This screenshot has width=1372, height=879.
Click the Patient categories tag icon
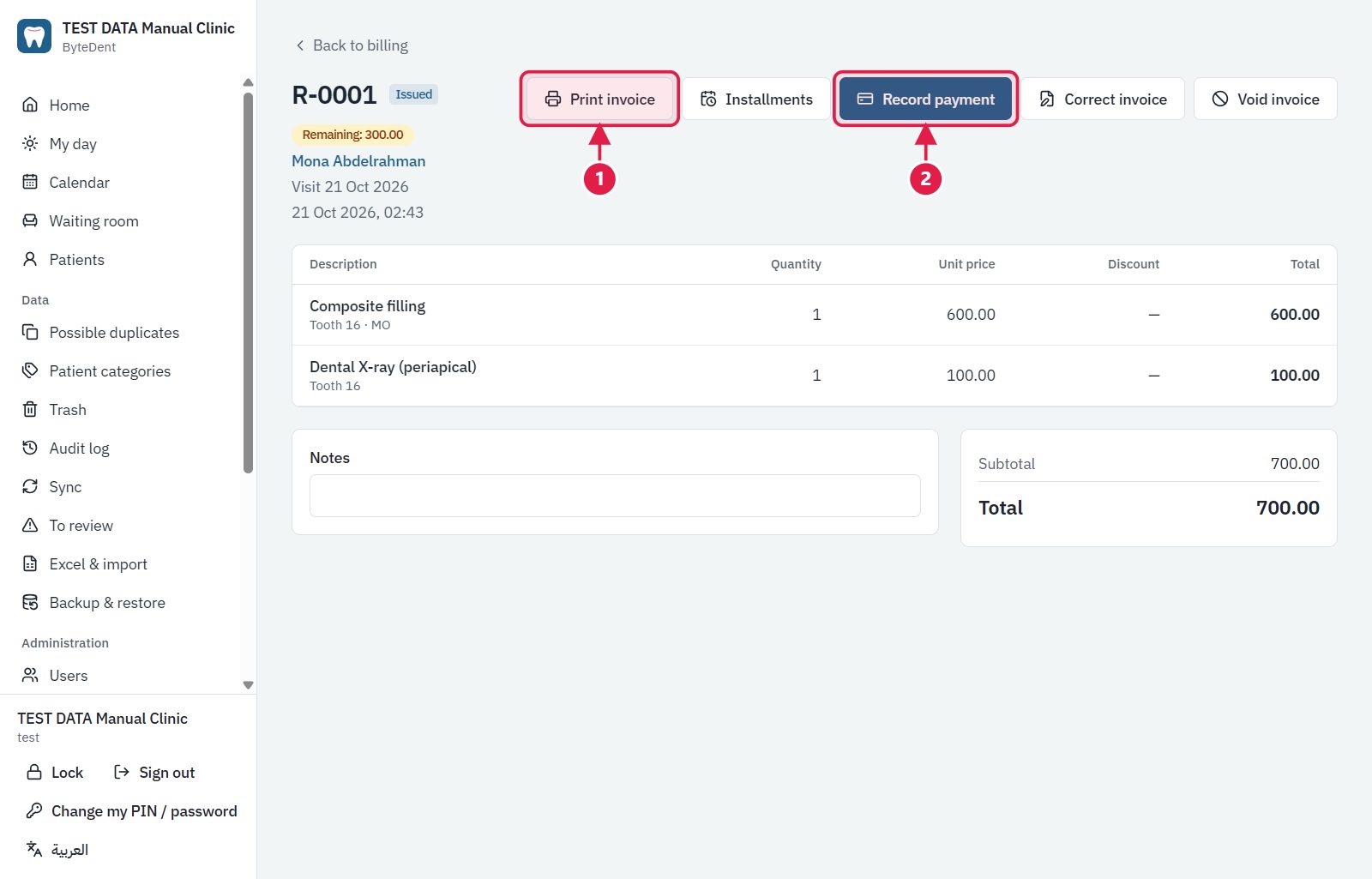click(30, 370)
